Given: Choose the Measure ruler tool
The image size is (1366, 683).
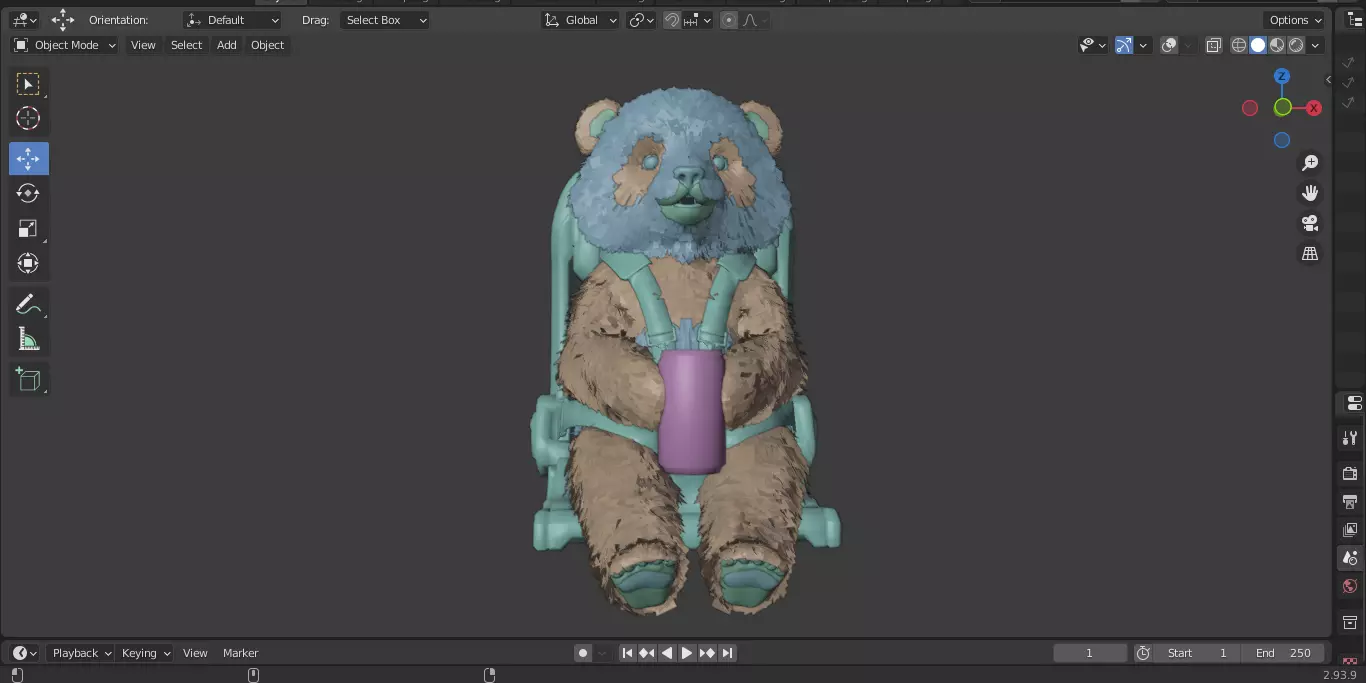Looking at the screenshot, I should point(28,339).
